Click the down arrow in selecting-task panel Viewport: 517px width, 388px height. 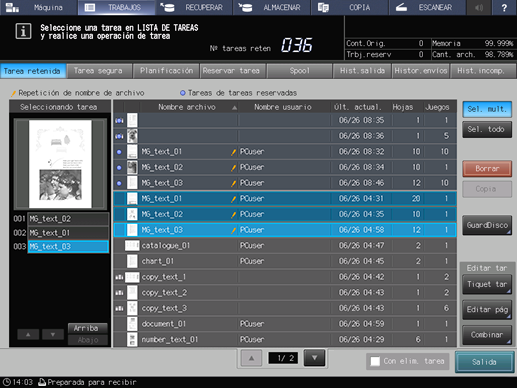pyautogui.click(x=53, y=334)
